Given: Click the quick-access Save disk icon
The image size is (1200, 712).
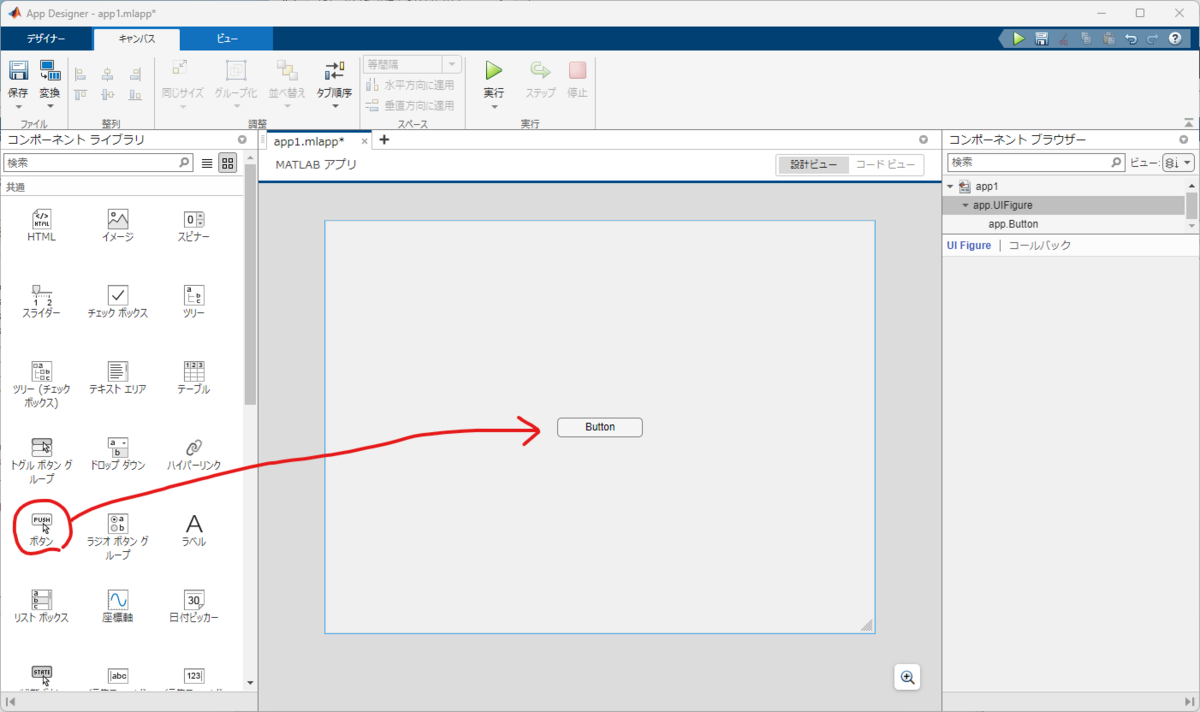Looking at the screenshot, I should (1041, 39).
